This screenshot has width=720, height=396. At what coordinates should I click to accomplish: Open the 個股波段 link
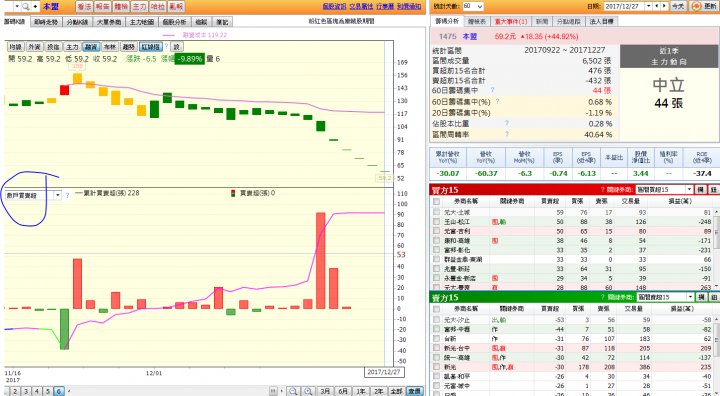click(x=334, y=6)
